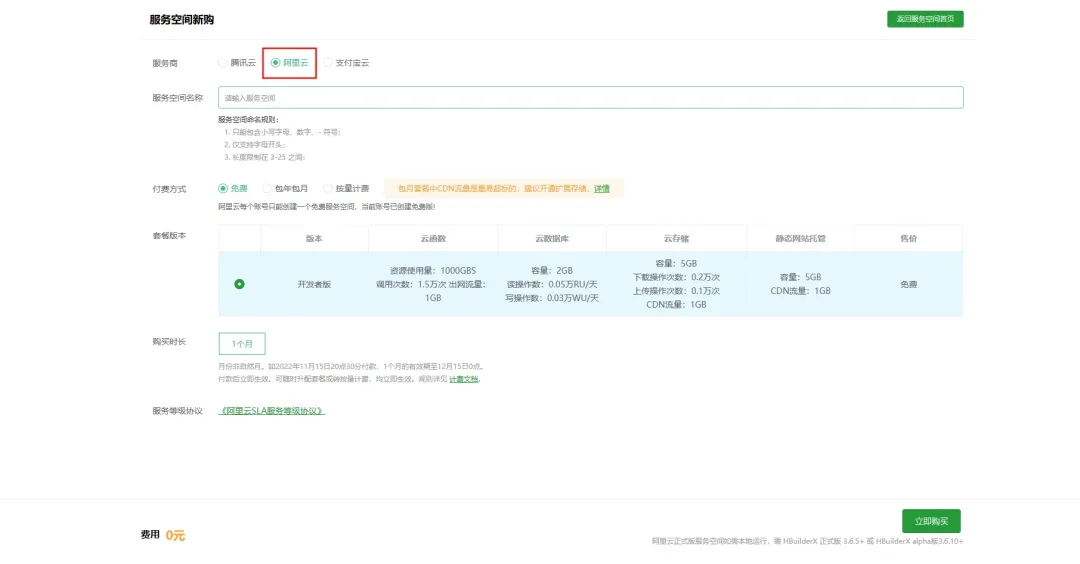
Task: Click the 售价 column header
Action: coord(908,238)
